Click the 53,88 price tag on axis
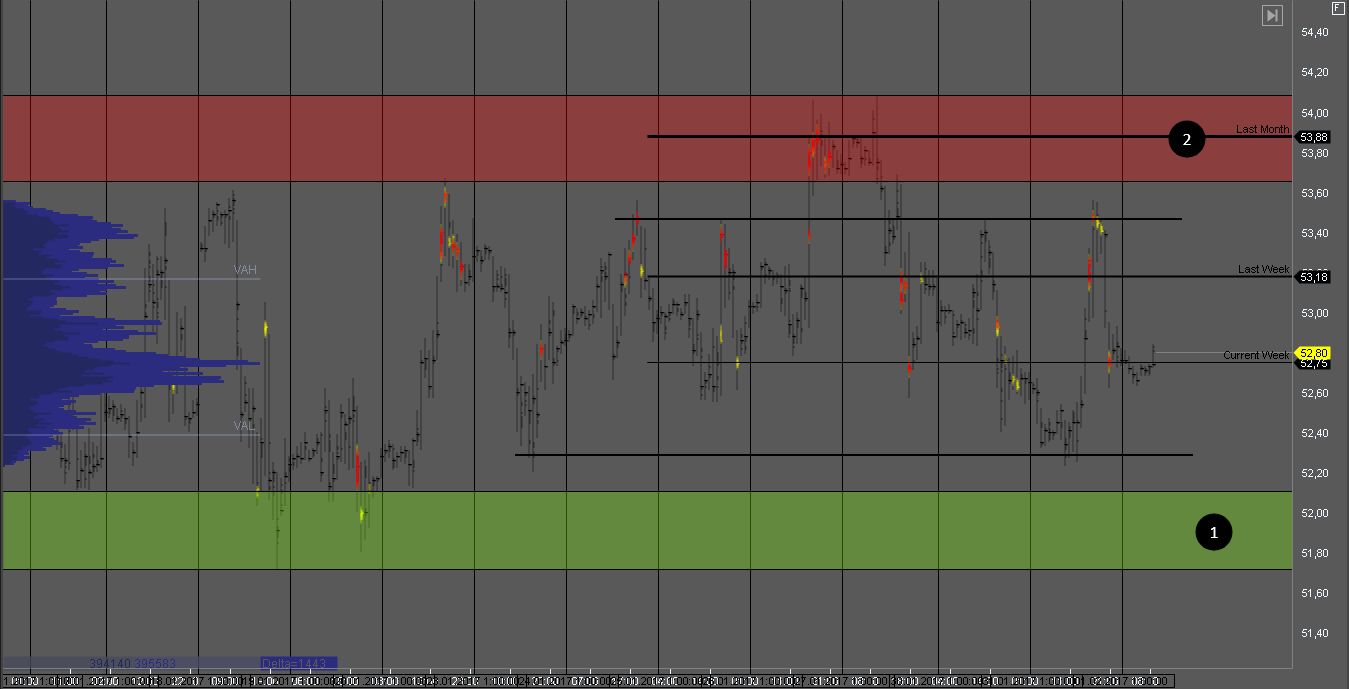 pos(1314,137)
